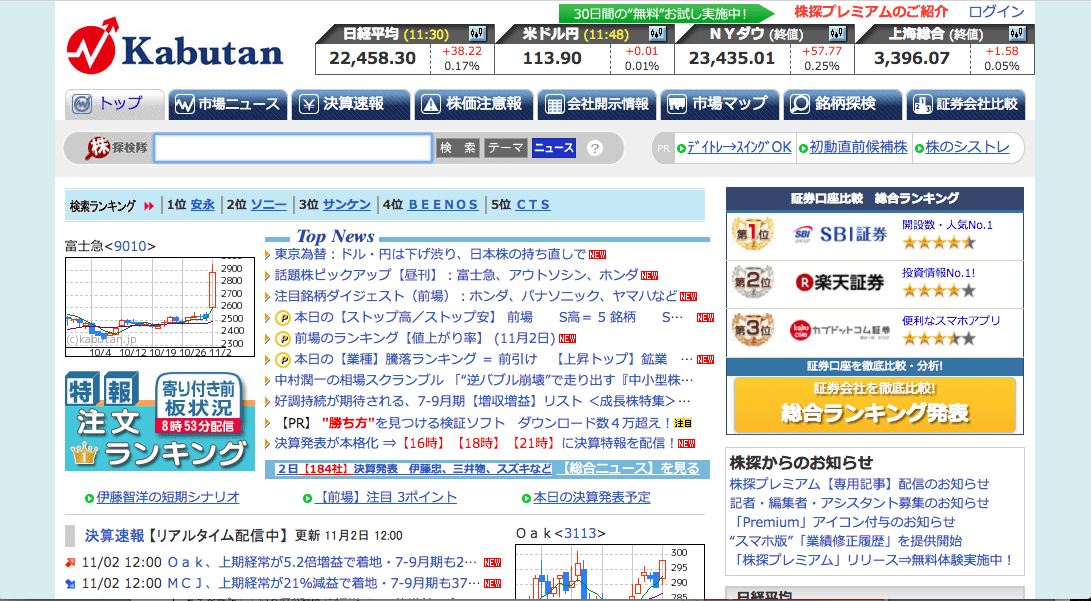Click the 特報 注文ランキング banner
This screenshot has height=601, width=1091.
pos(158,421)
